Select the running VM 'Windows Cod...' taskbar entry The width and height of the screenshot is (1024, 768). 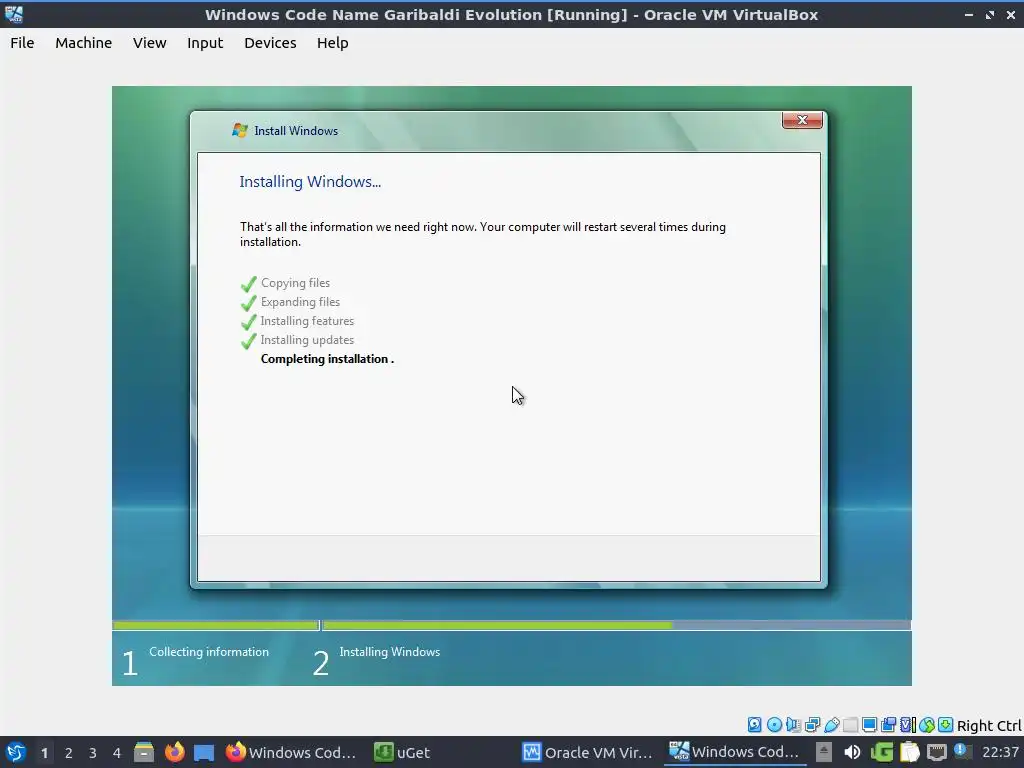[x=735, y=752]
